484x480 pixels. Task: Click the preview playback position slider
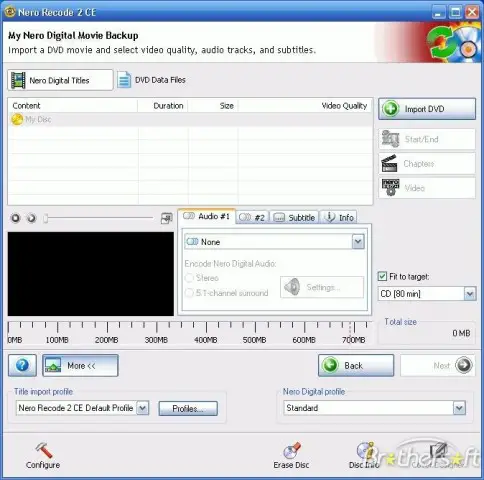(98, 218)
